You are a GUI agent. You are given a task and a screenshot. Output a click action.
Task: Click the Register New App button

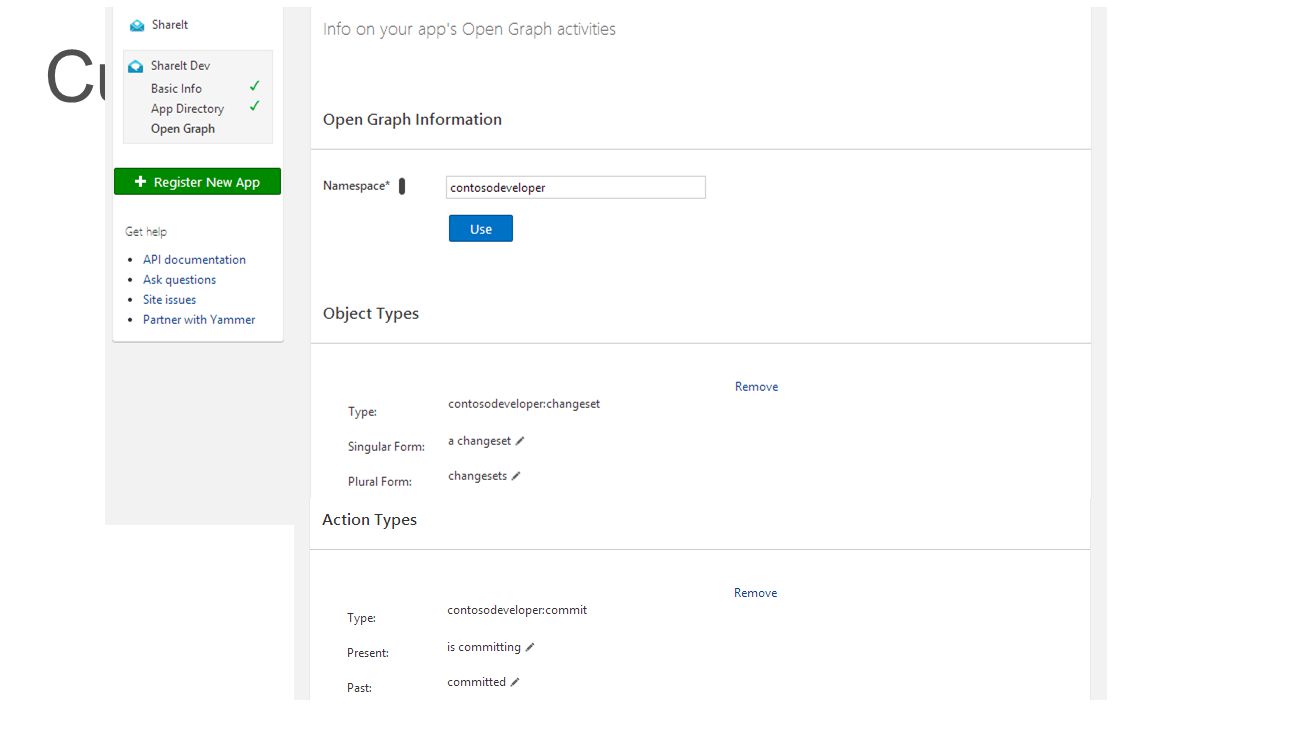pyautogui.click(x=197, y=182)
